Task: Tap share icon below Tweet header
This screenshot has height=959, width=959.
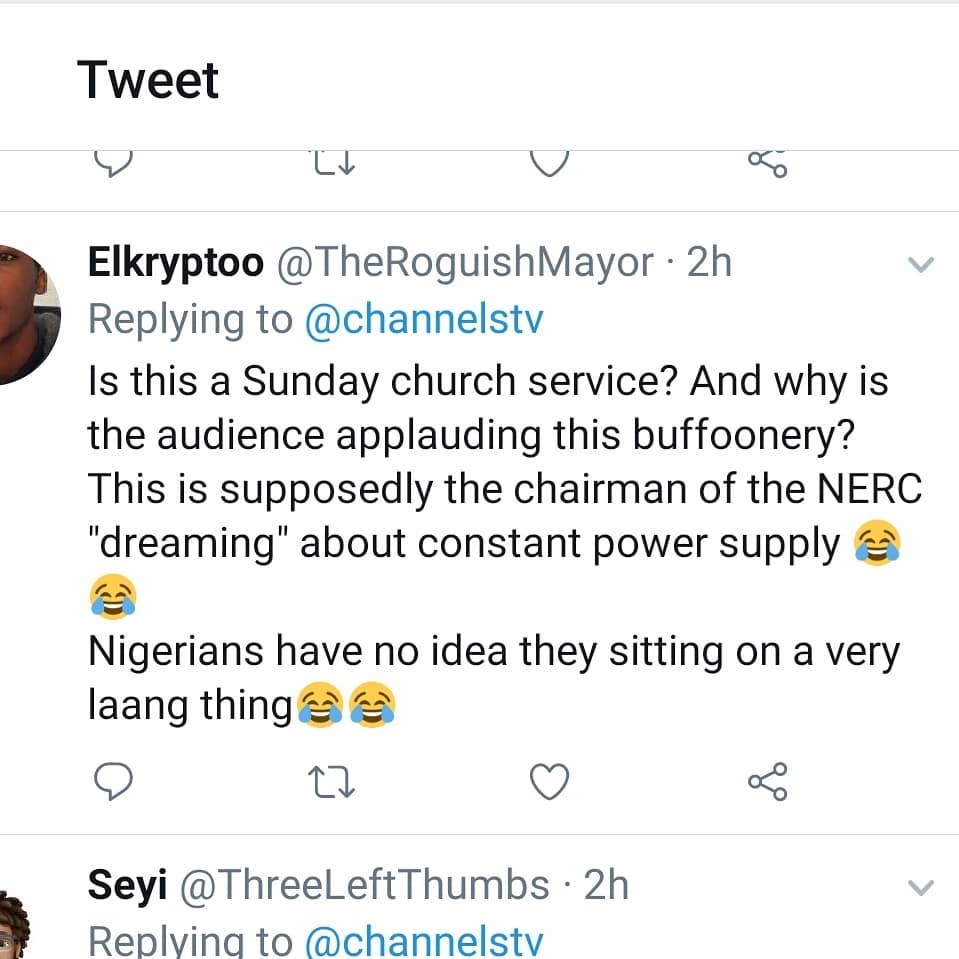Action: 768,163
